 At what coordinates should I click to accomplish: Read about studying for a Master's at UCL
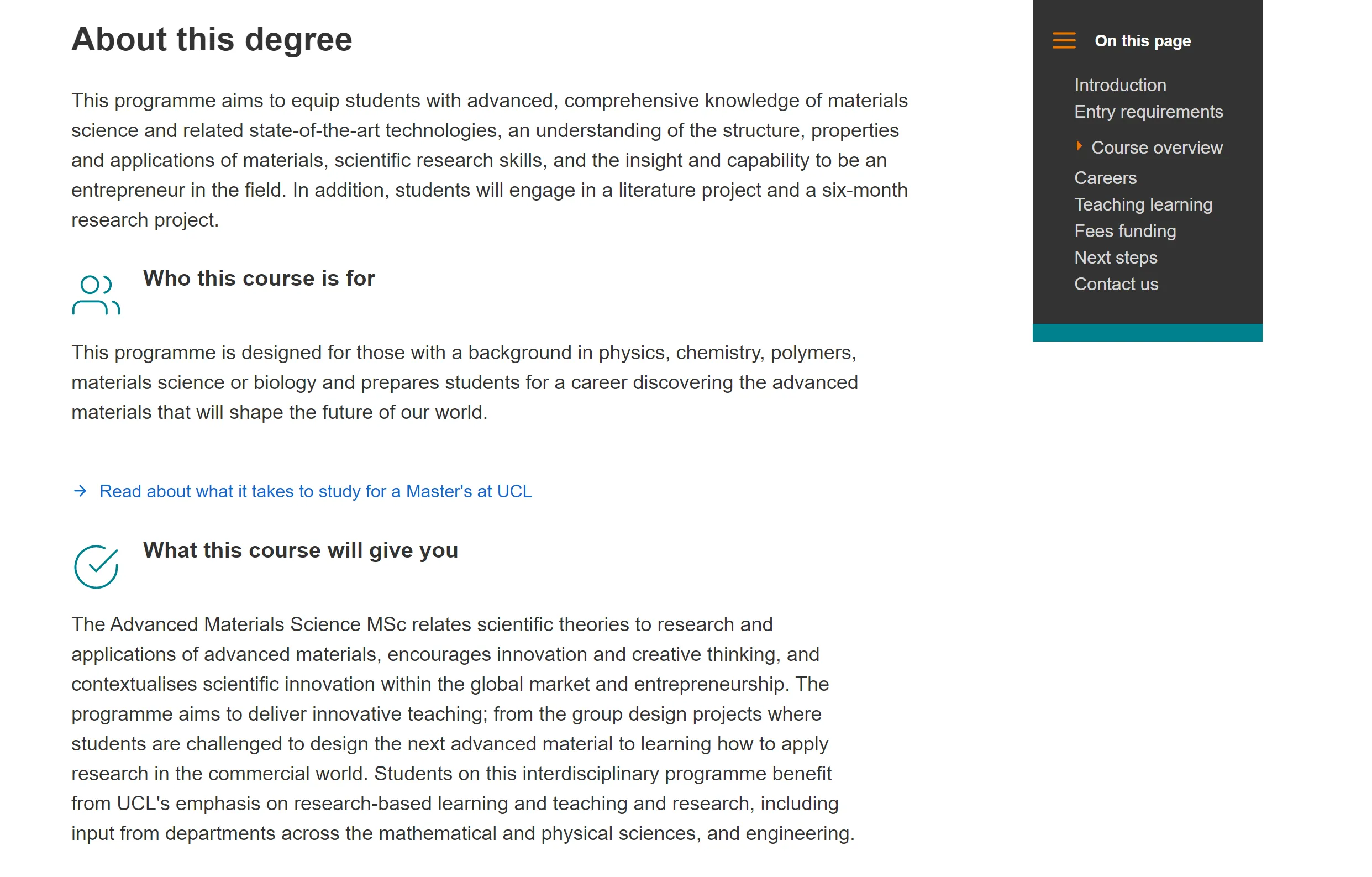[x=315, y=491]
